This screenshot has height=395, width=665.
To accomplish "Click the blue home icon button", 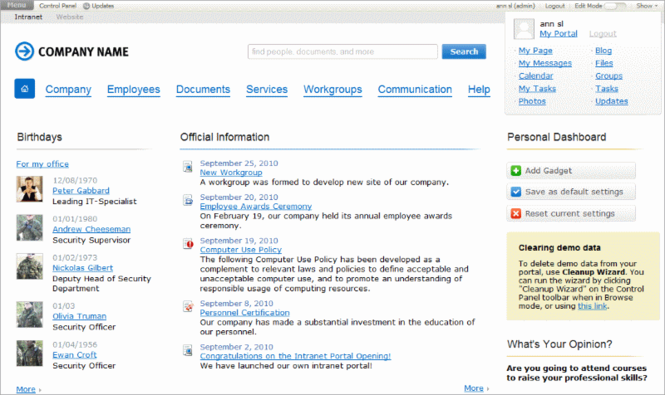I will click(x=25, y=89).
